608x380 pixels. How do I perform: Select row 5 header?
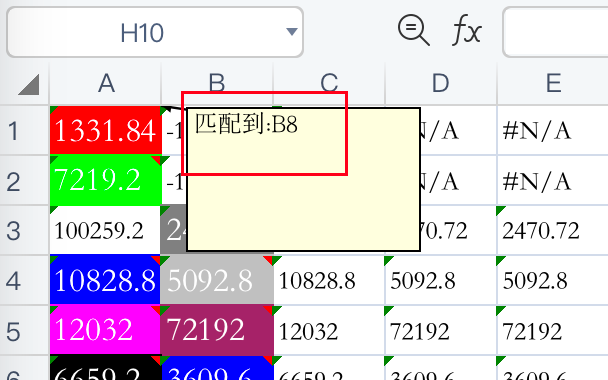(x=25, y=330)
